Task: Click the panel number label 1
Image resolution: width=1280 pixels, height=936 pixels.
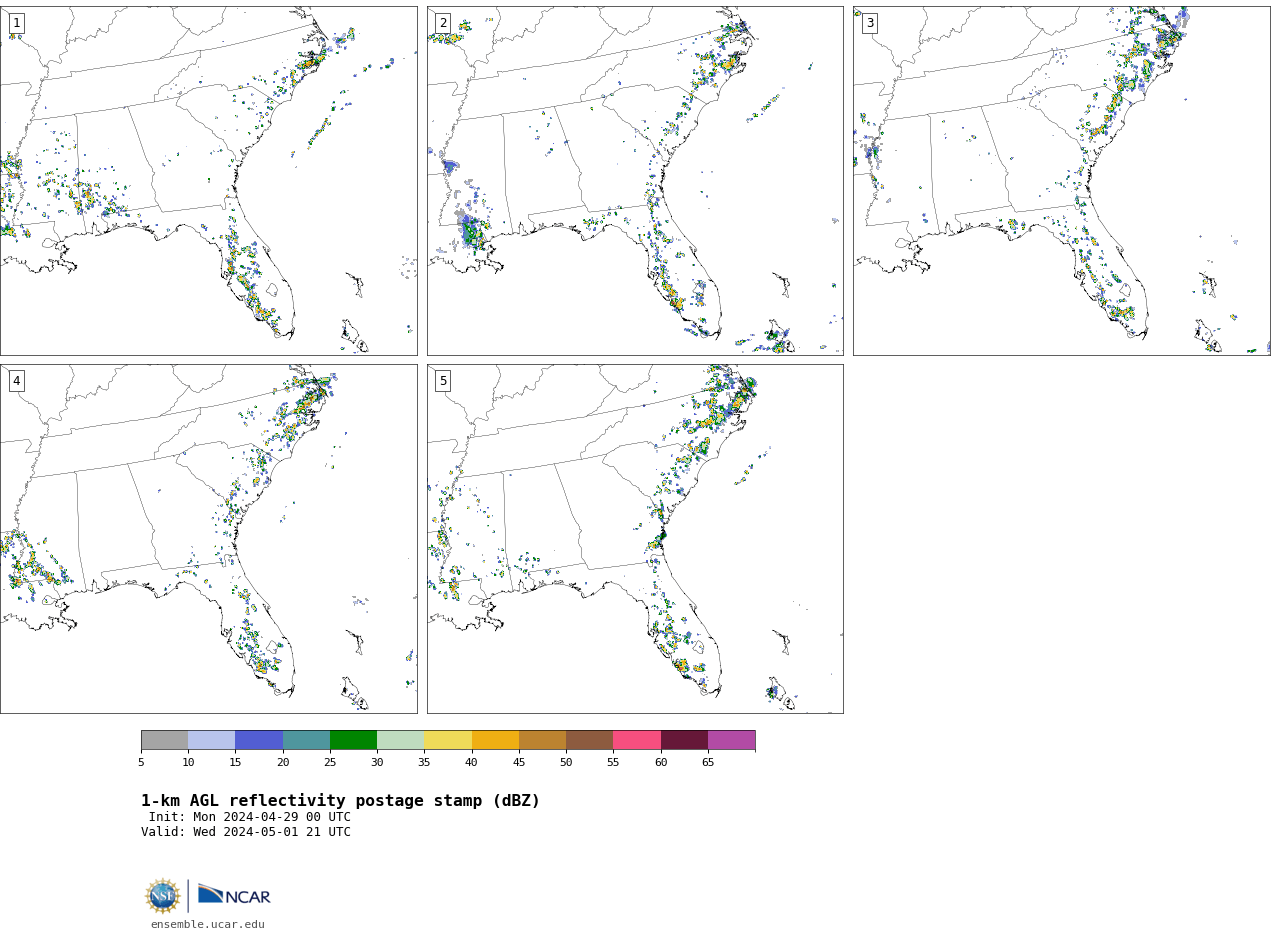Action: point(16,23)
